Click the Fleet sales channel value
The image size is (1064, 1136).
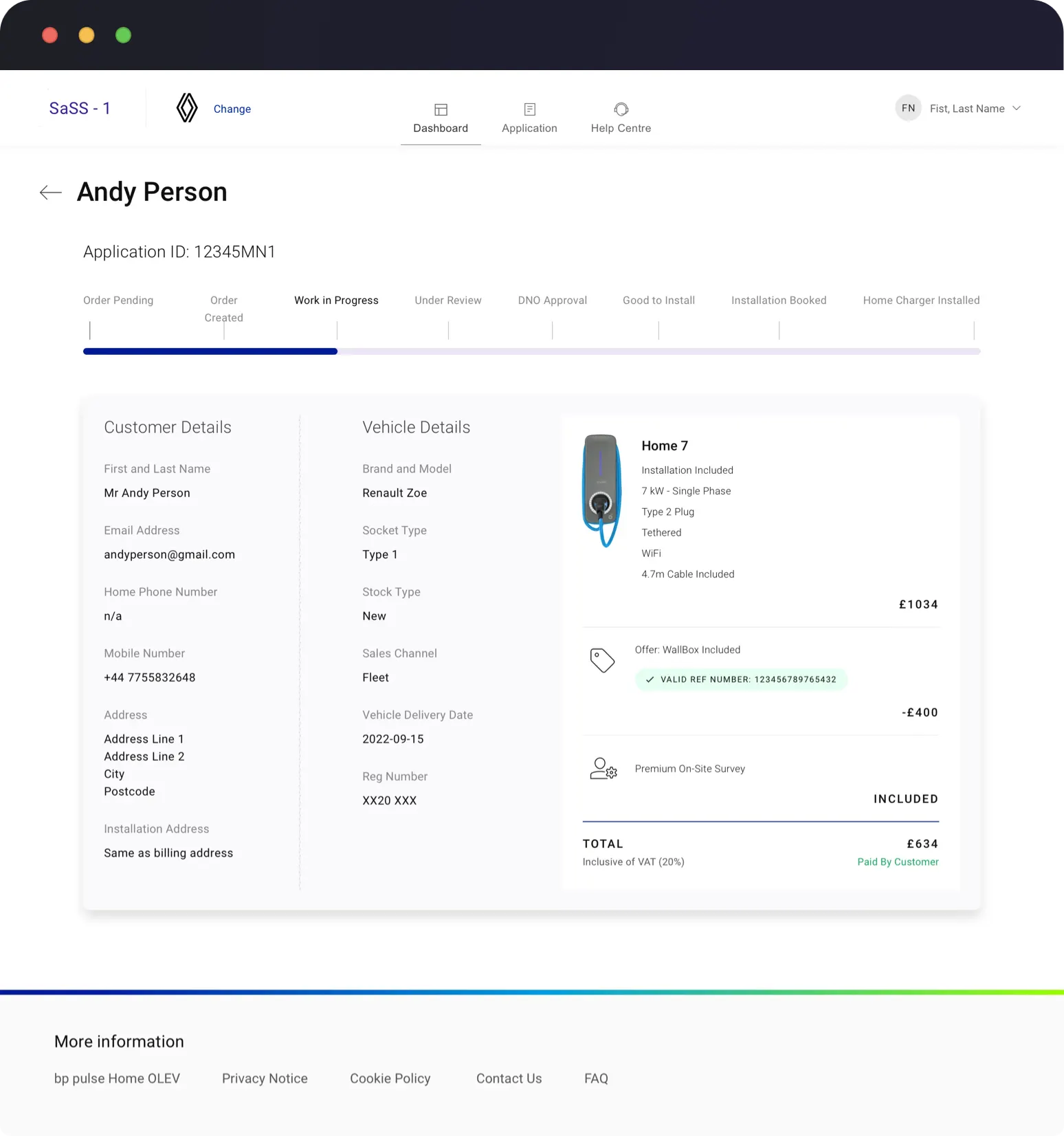(375, 677)
